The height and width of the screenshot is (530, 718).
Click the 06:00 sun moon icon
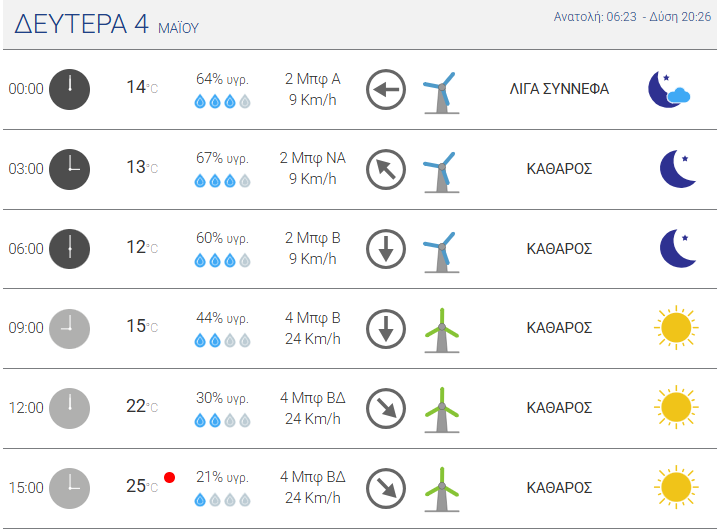677,249
